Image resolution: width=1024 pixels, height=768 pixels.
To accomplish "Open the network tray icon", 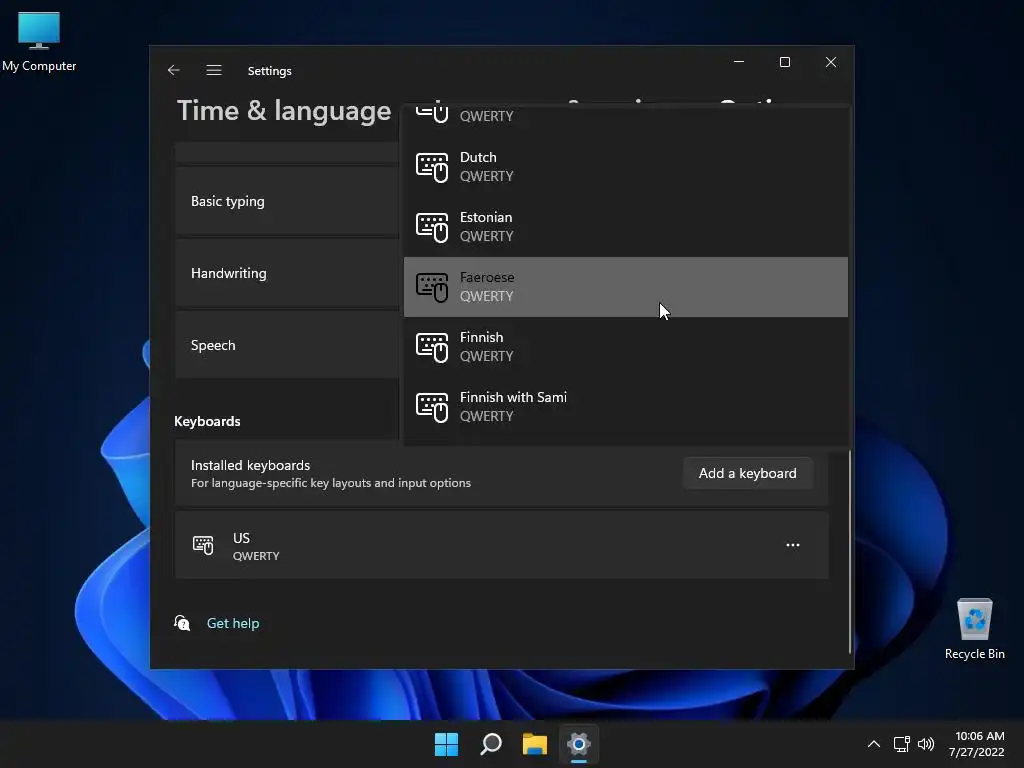I will point(902,744).
